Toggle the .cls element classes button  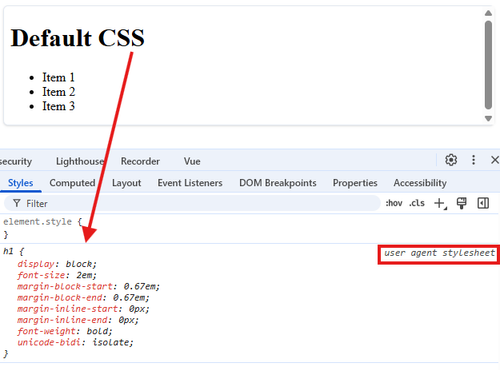click(x=417, y=203)
